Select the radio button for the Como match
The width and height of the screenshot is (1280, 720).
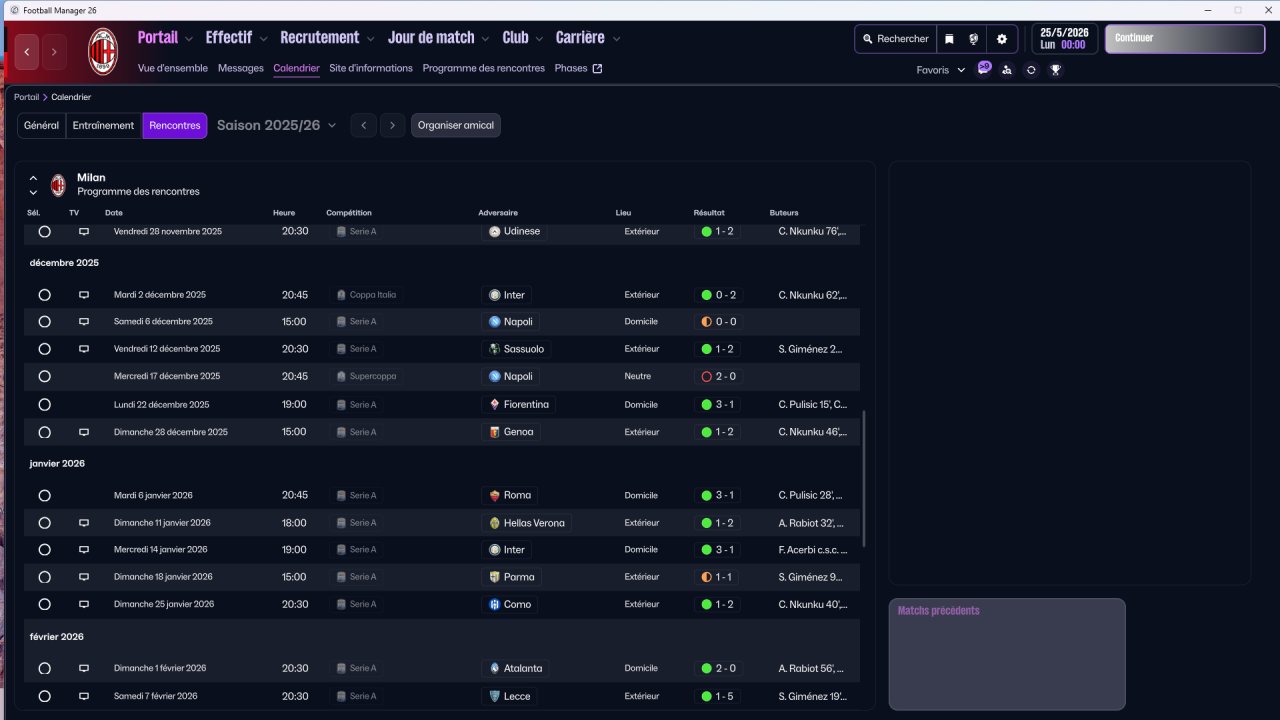click(x=44, y=604)
